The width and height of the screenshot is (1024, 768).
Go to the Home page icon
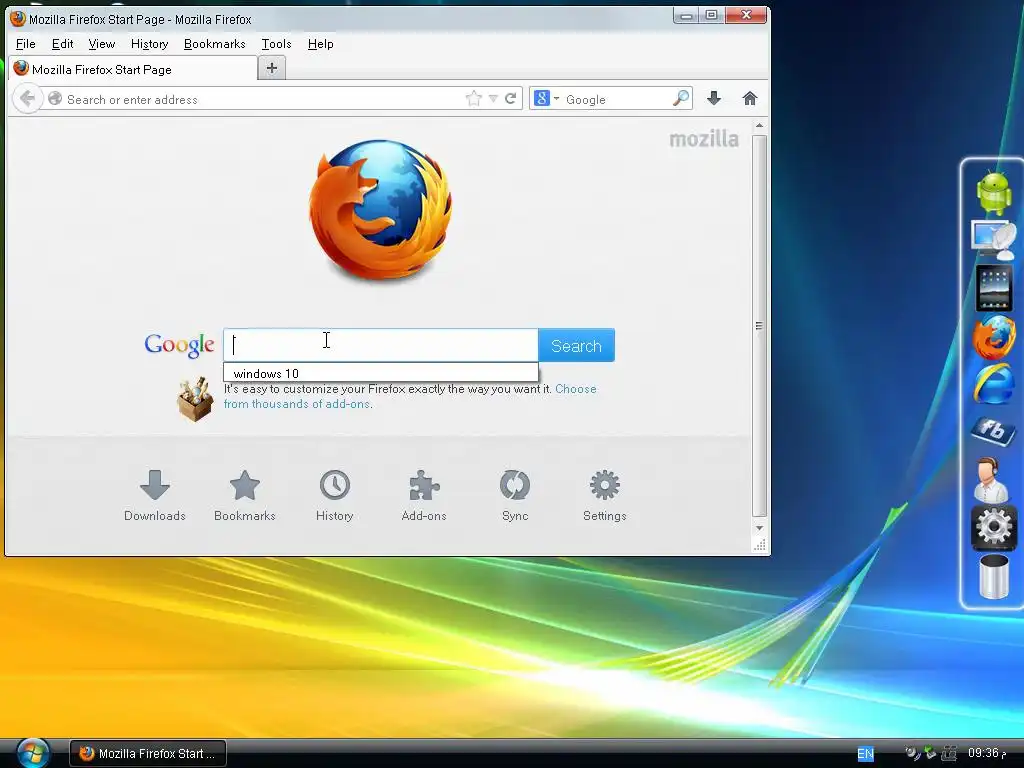[750, 99]
